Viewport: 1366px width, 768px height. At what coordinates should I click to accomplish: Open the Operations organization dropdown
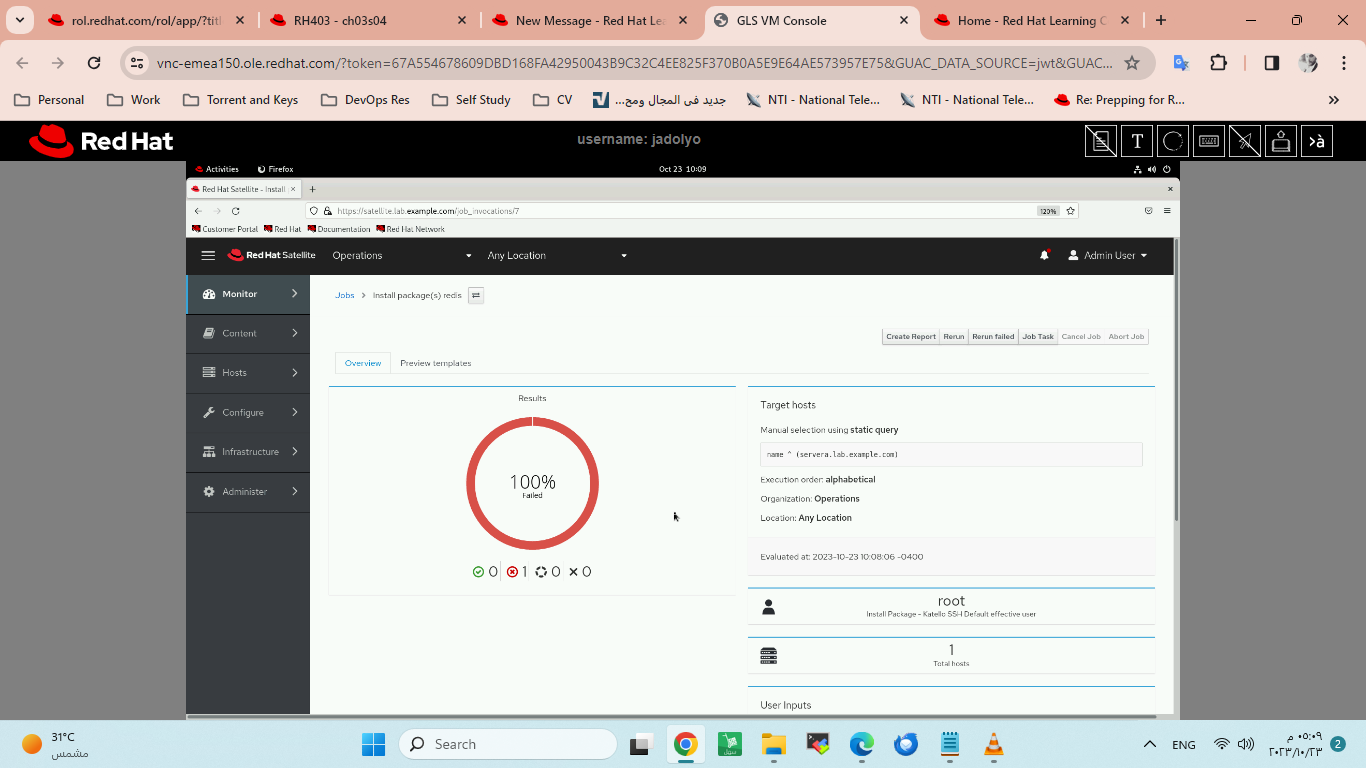pyautogui.click(x=399, y=255)
